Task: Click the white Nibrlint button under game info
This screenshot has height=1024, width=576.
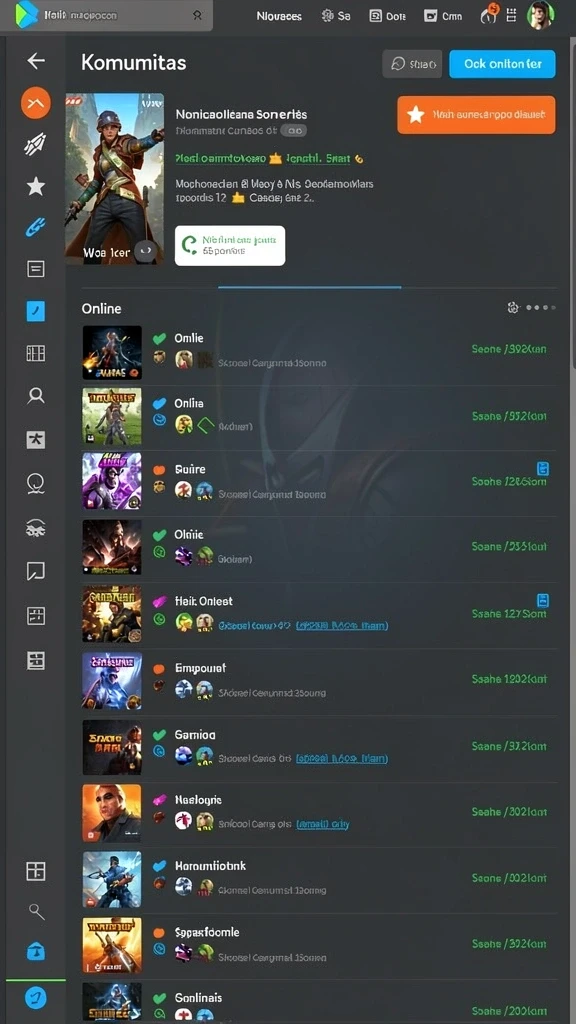Action: point(230,246)
